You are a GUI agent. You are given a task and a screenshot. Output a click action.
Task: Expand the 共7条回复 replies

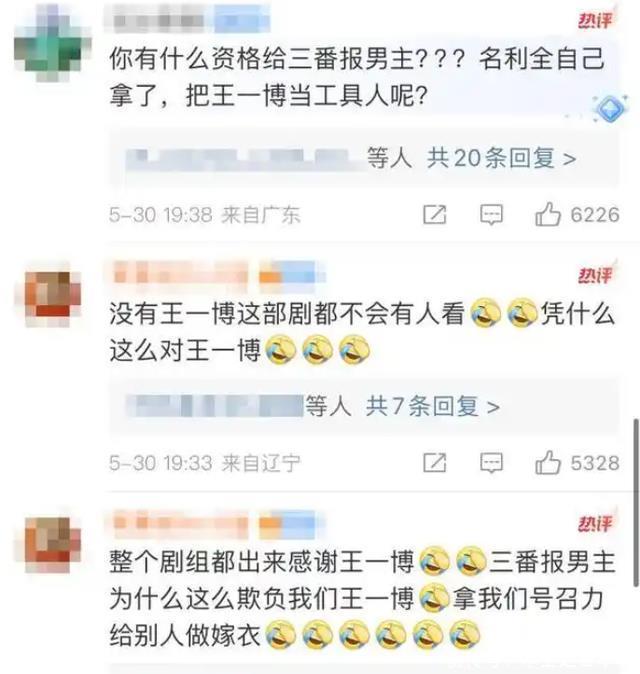tap(432, 406)
